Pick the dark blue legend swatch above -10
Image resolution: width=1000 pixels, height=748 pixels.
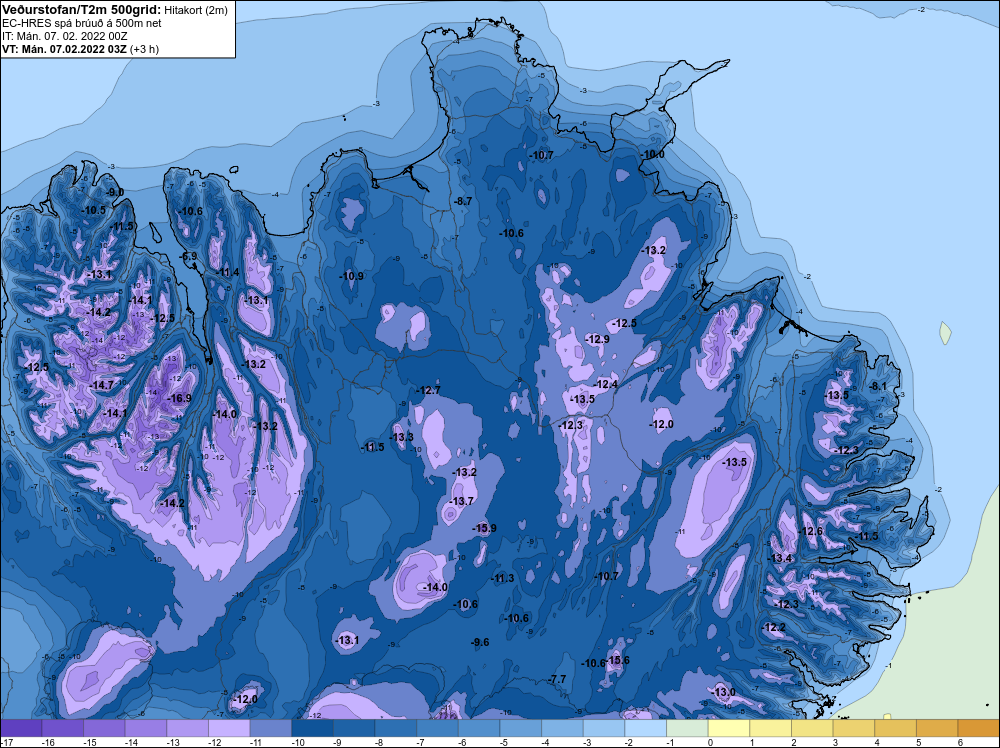(312, 727)
